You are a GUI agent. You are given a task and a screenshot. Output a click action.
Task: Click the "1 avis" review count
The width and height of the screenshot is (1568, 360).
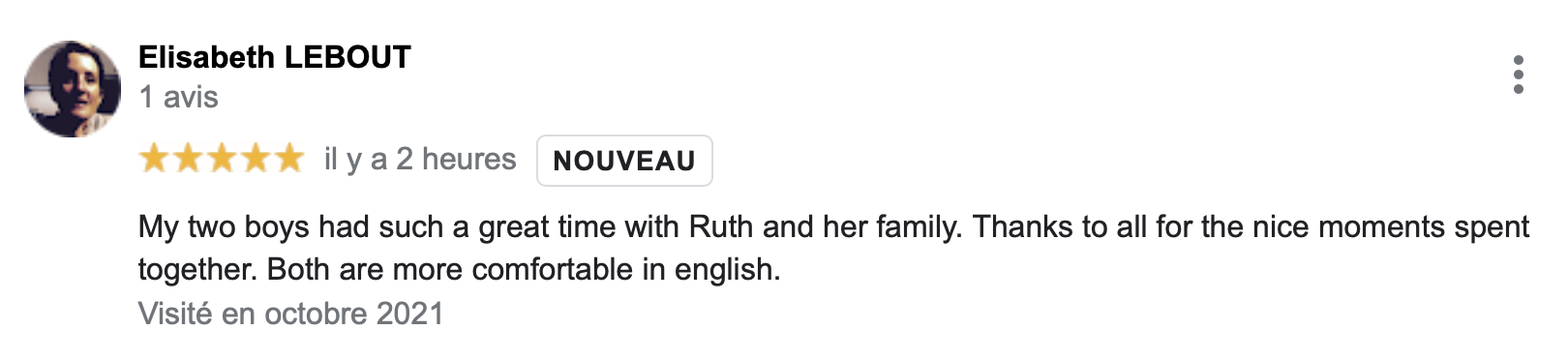pyautogui.click(x=178, y=97)
